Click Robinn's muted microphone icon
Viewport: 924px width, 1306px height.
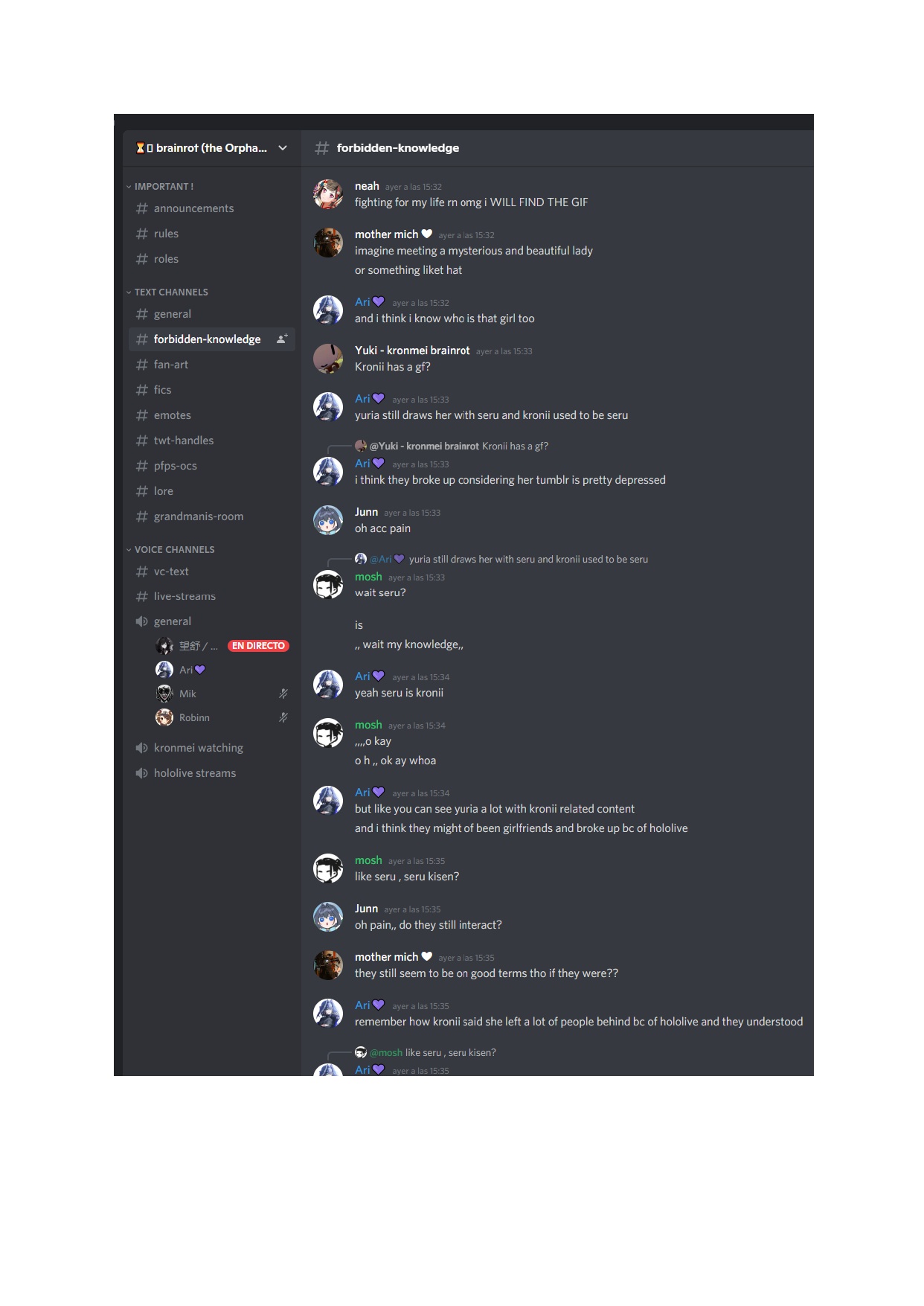(283, 717)
